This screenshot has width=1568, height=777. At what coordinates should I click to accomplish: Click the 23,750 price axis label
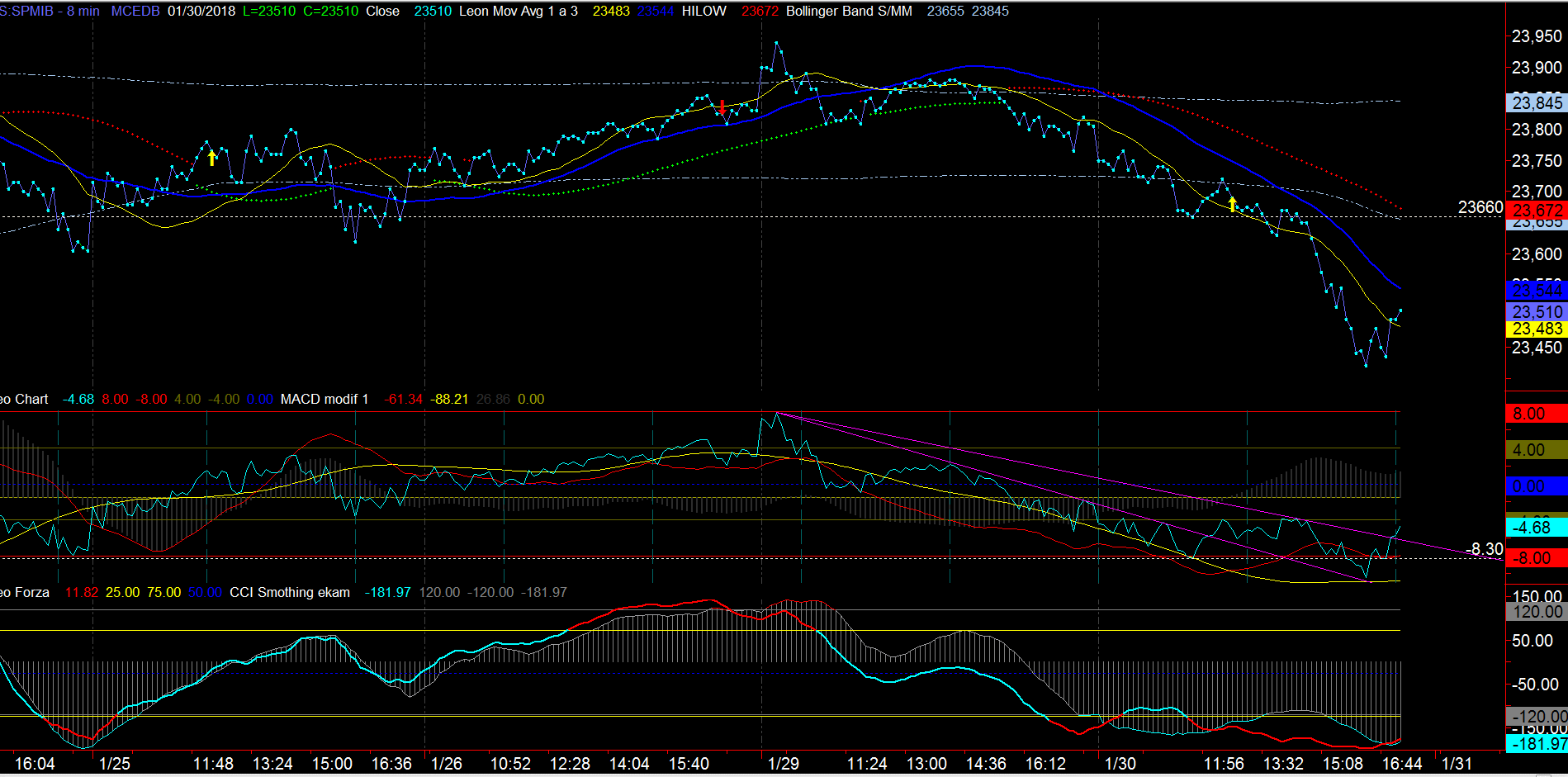[x=1537, y=161]
